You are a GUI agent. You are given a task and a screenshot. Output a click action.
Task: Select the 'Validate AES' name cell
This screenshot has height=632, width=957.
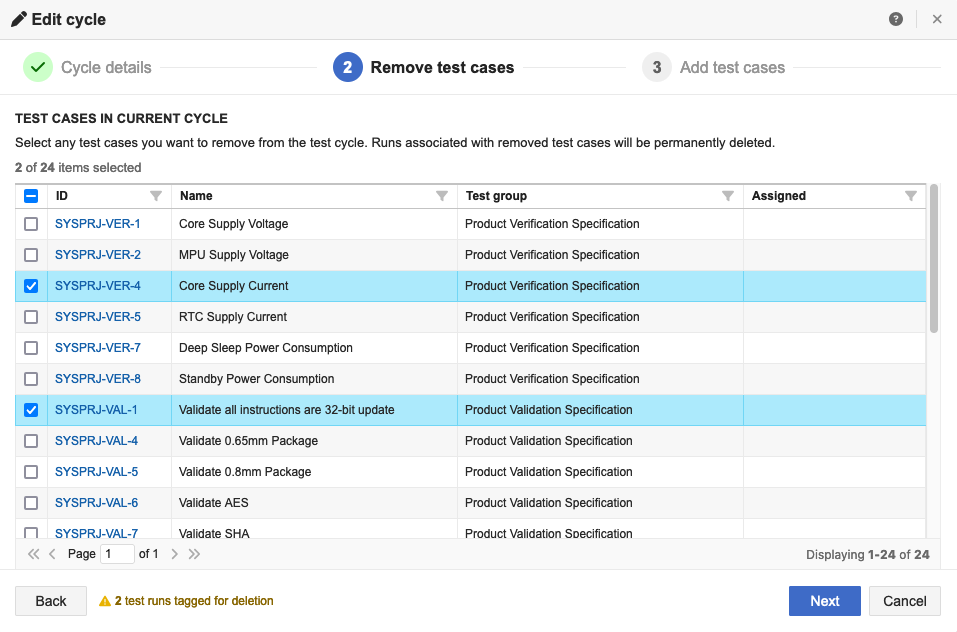[314, 503]
